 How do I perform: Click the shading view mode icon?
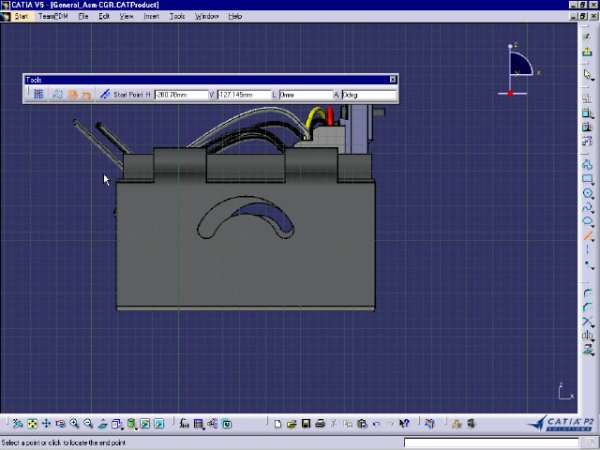pyautogui.click(x=131, y=424)
